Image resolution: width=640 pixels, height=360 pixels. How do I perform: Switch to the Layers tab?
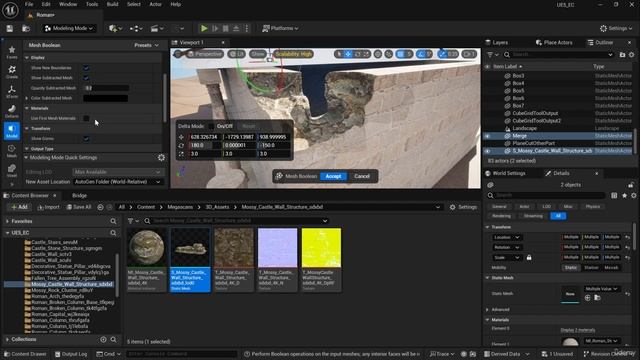click(496, 42)
